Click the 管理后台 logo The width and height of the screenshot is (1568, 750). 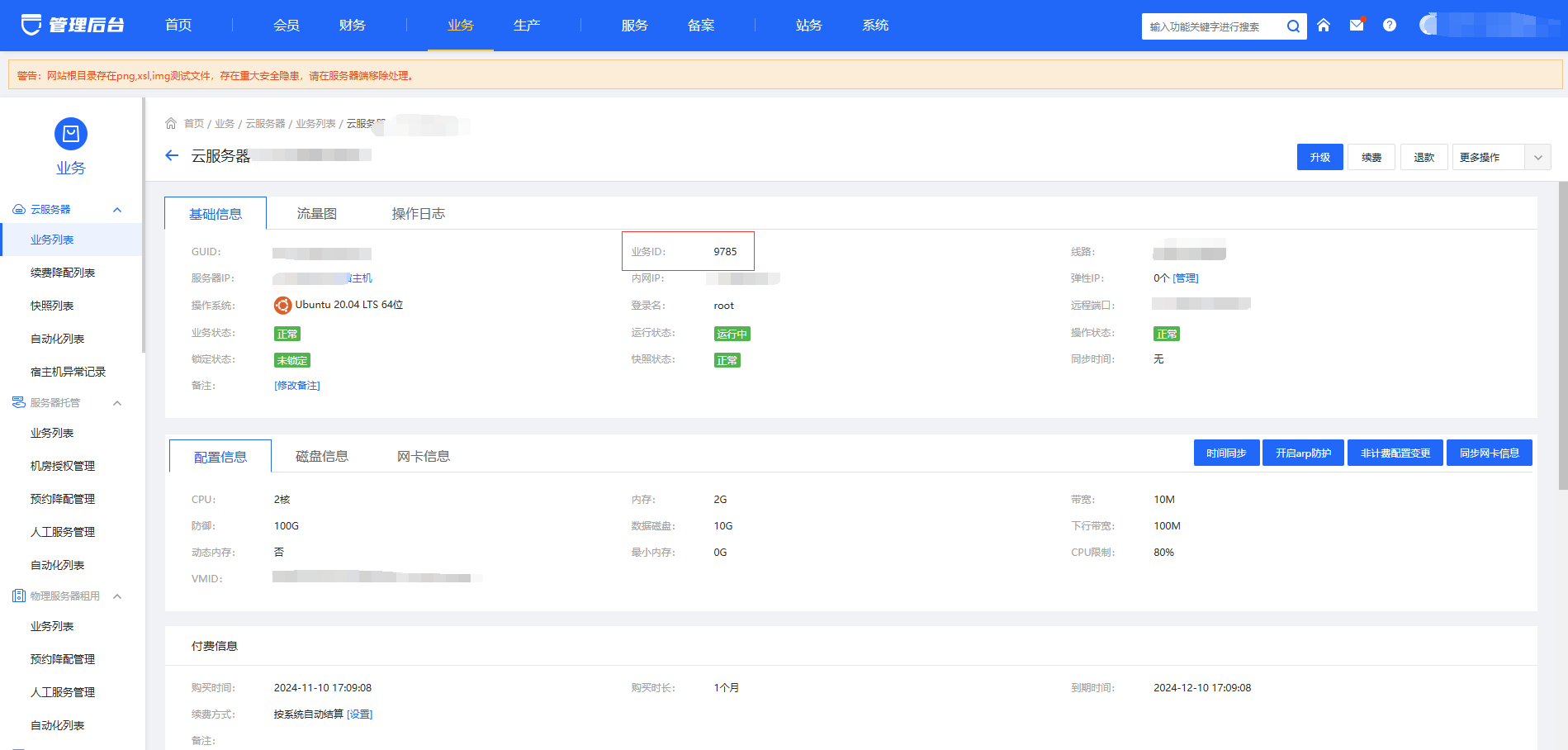coord(73,25)
